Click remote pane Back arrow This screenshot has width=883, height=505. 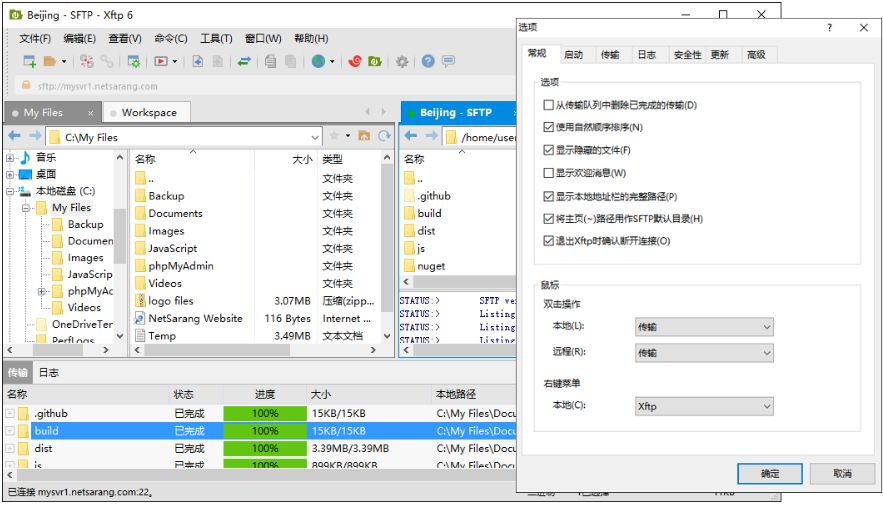(411, 136)
